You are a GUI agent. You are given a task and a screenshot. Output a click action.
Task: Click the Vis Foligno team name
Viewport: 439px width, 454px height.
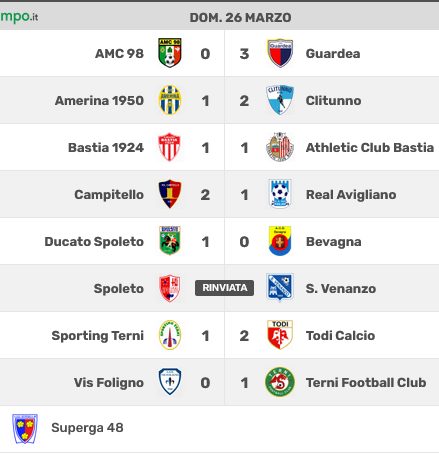(x=109, y=382)
